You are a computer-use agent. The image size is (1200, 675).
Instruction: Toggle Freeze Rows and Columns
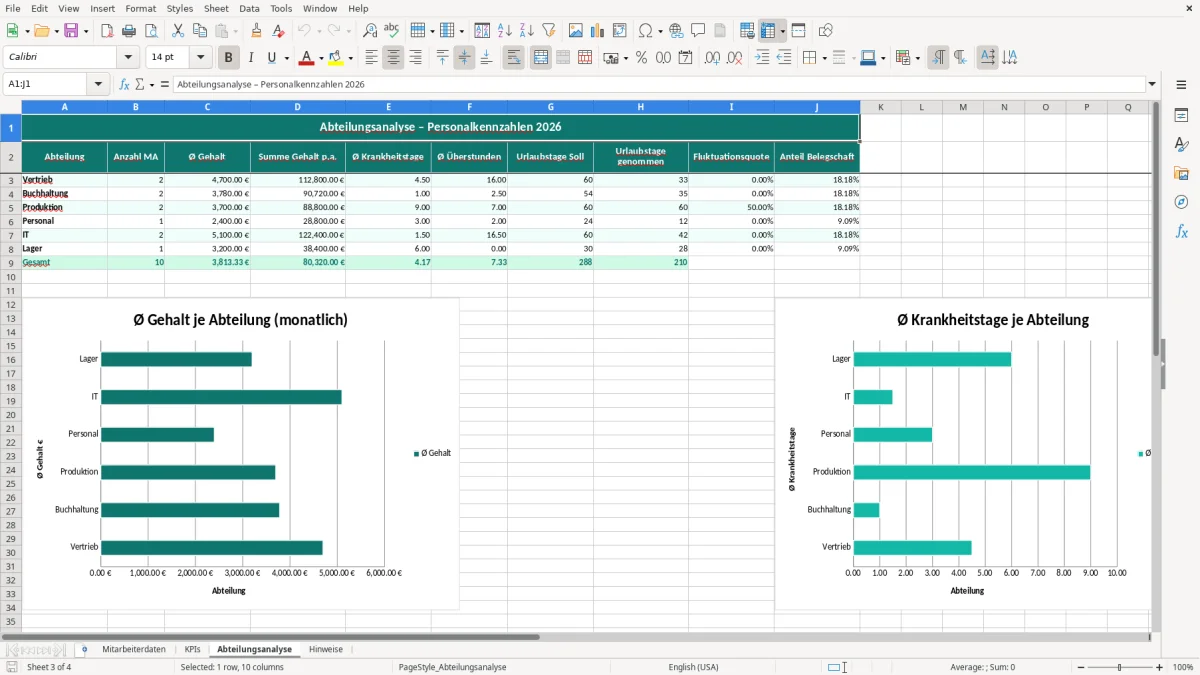pyautogui.click(x=769, y=31)
